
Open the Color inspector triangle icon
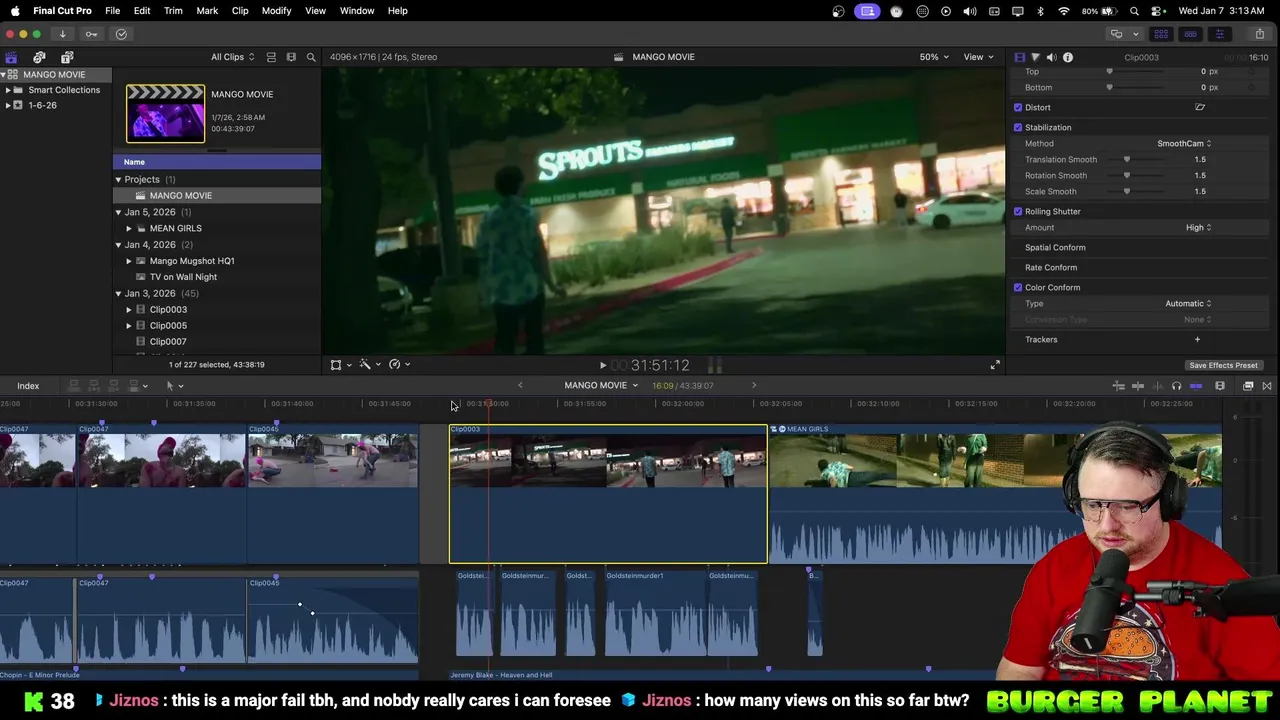[x=1035, y=57]
